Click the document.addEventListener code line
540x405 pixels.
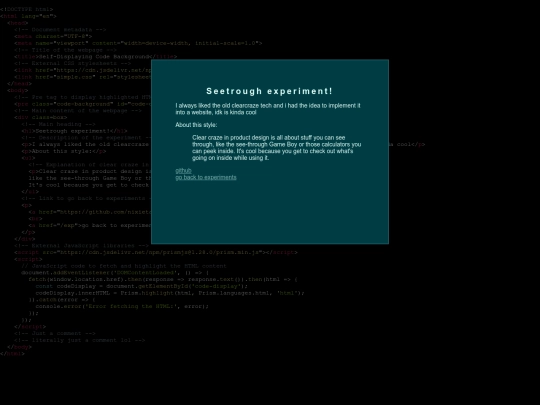(x=115, y=273)
